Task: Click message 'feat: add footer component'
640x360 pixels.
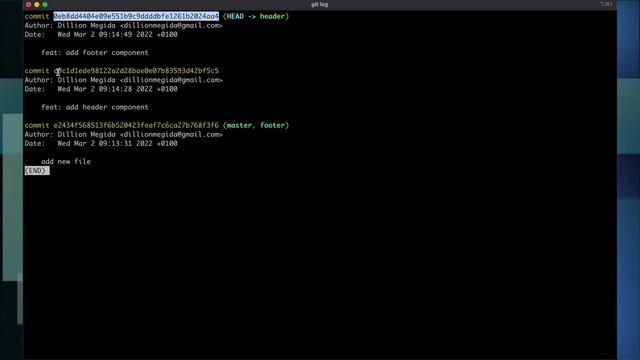Action: 95,53
